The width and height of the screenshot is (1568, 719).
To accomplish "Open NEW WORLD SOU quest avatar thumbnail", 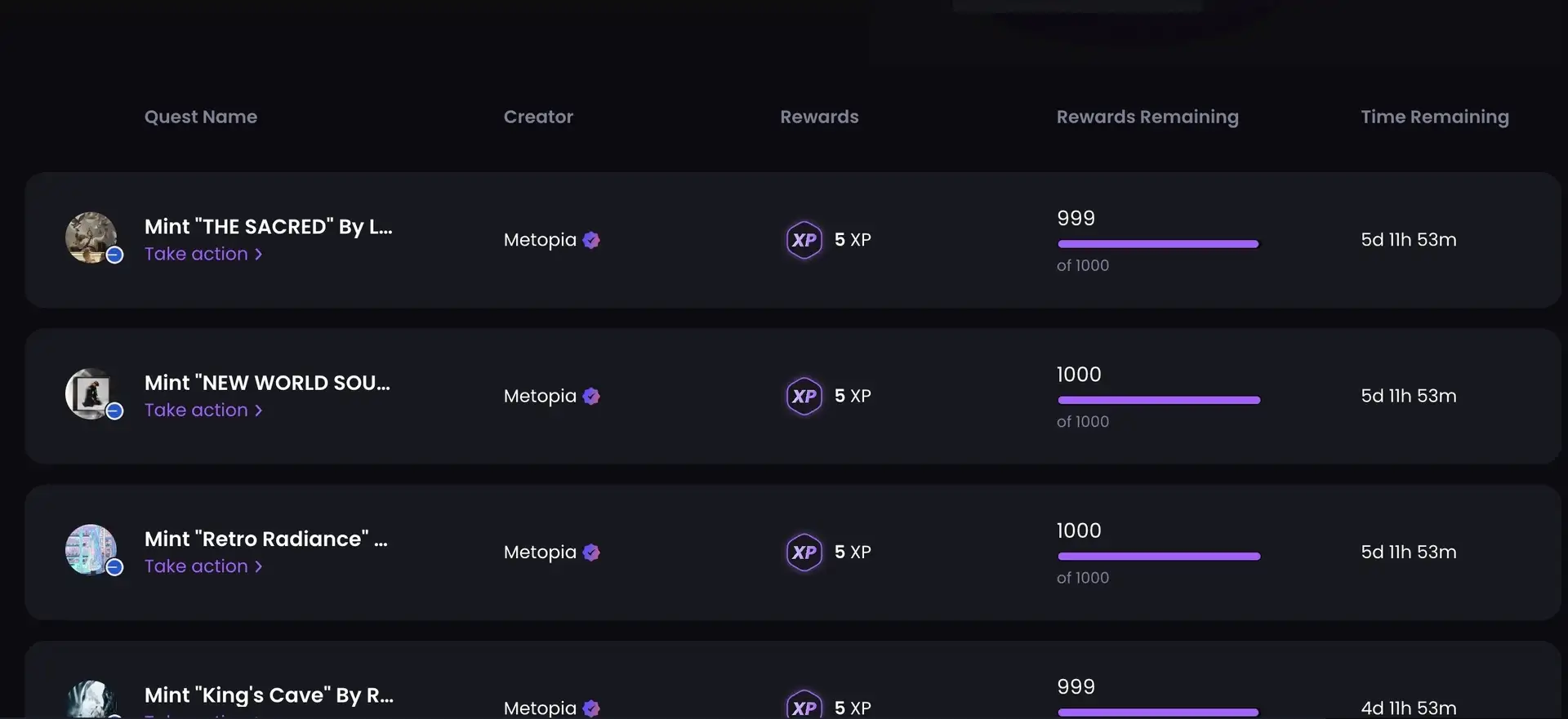I will tap(91, 393).
